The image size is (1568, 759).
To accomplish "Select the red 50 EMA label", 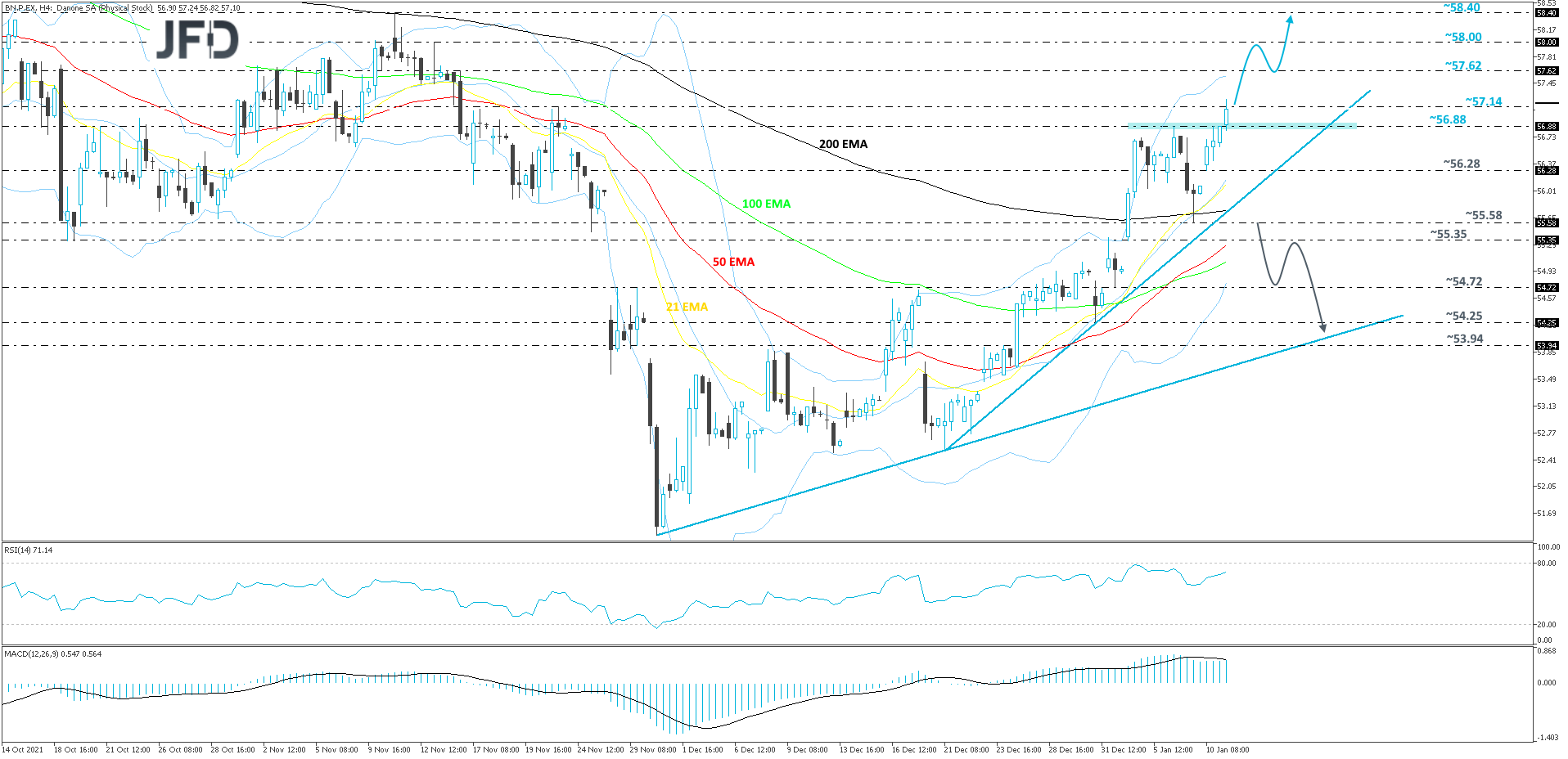I will coord(733,262).
